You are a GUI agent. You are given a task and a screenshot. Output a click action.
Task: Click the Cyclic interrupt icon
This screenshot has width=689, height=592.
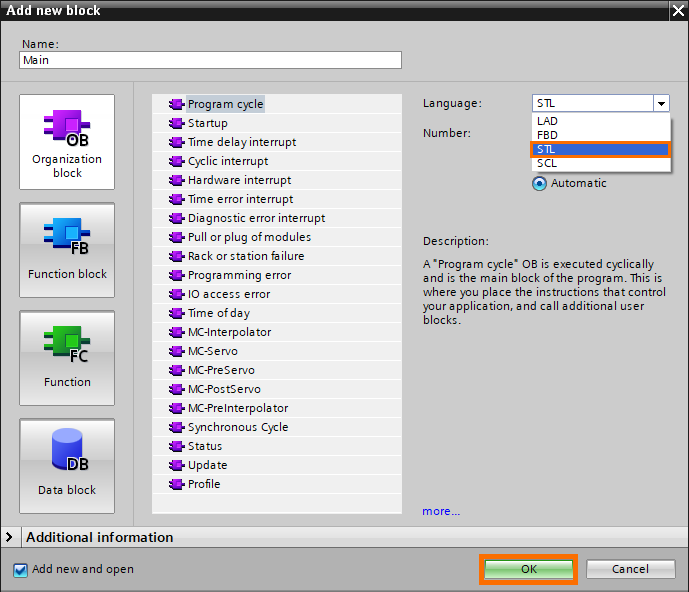point(177,161)
